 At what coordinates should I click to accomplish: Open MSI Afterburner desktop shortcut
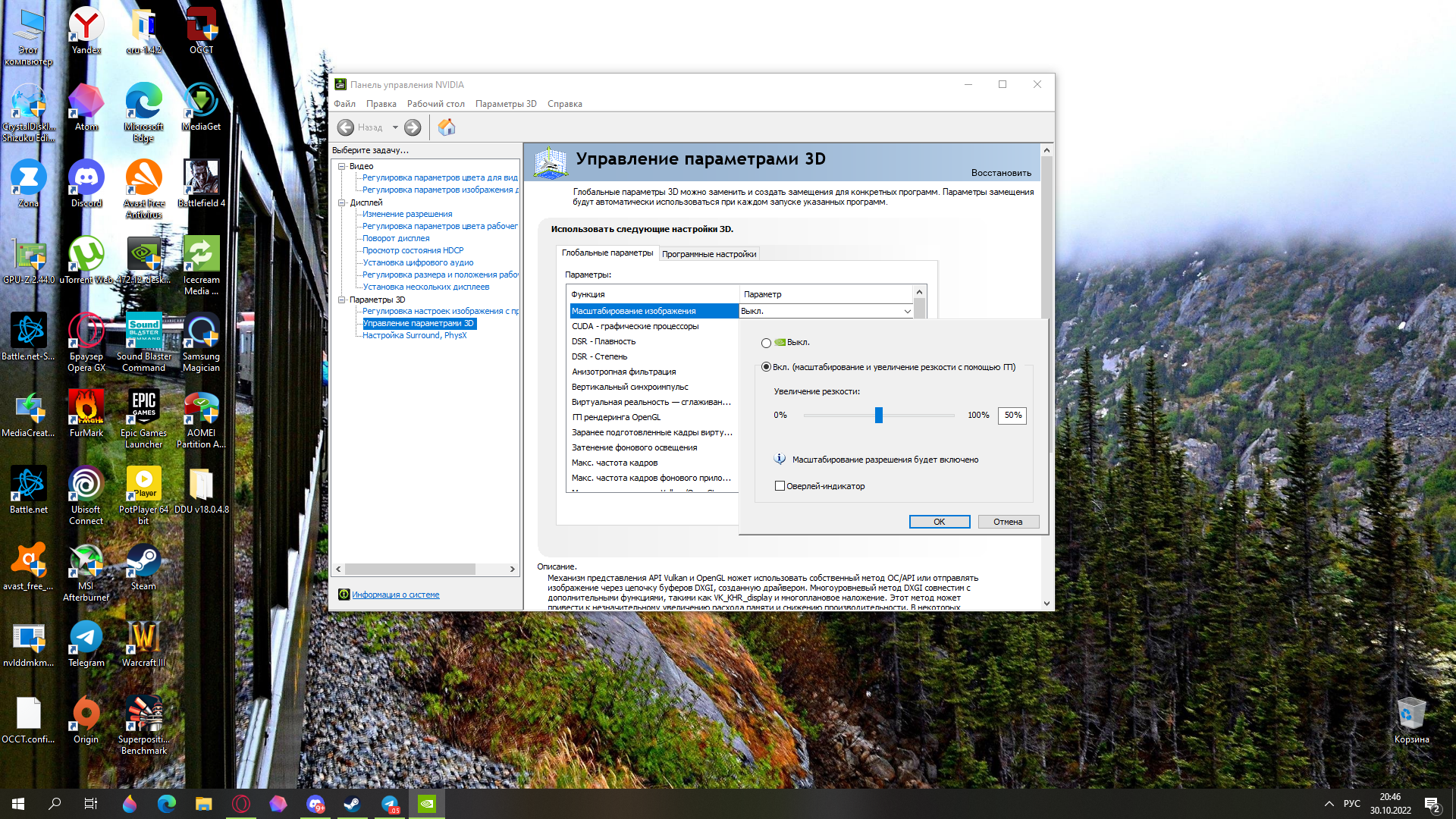point(86,563)
